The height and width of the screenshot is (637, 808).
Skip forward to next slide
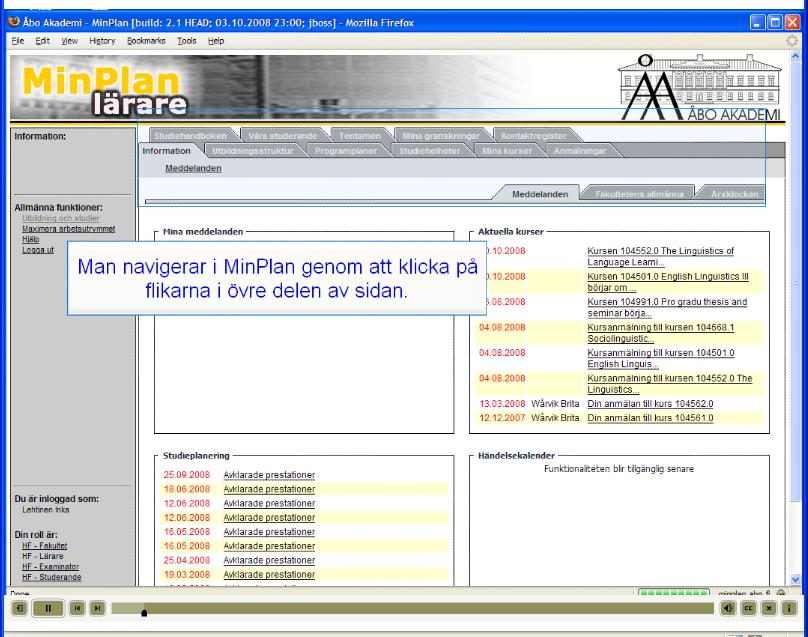click(97, 608)
